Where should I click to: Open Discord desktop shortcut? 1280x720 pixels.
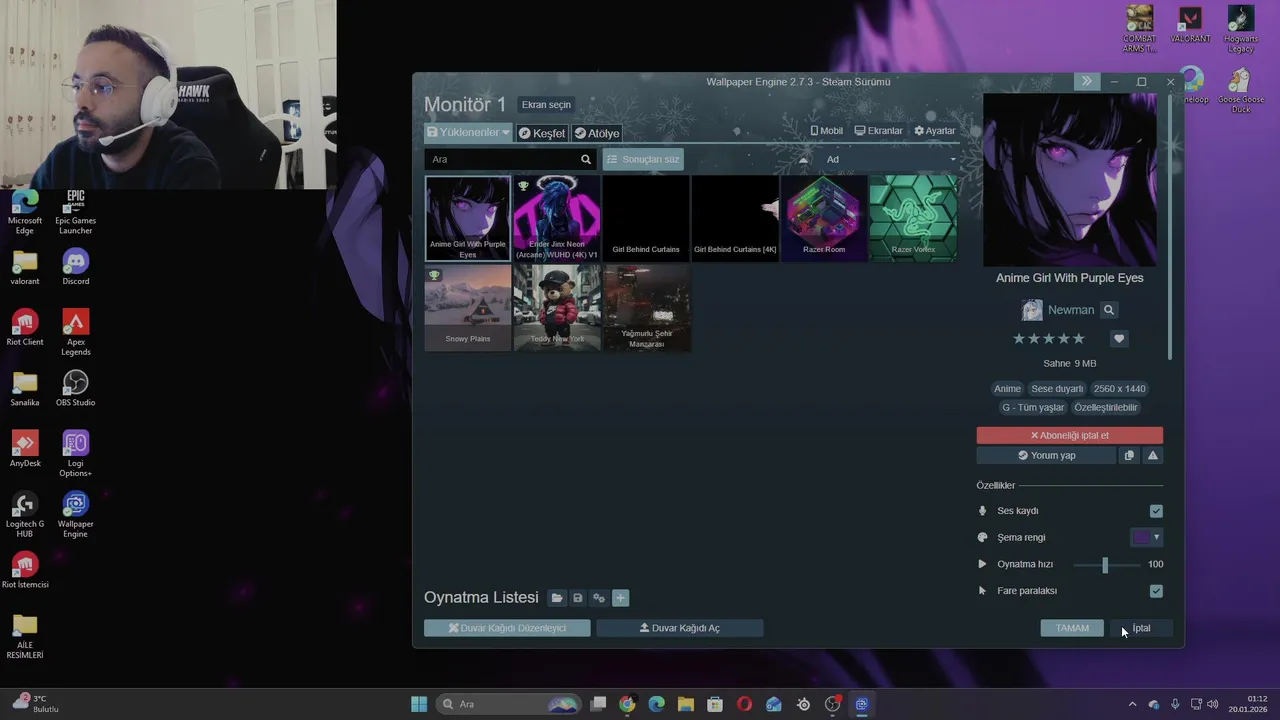[75, 268]
